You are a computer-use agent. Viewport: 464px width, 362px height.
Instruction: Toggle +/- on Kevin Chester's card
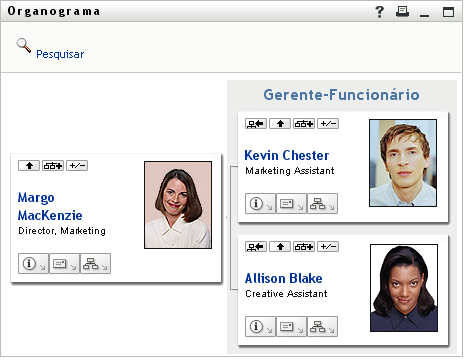(328, 124)
